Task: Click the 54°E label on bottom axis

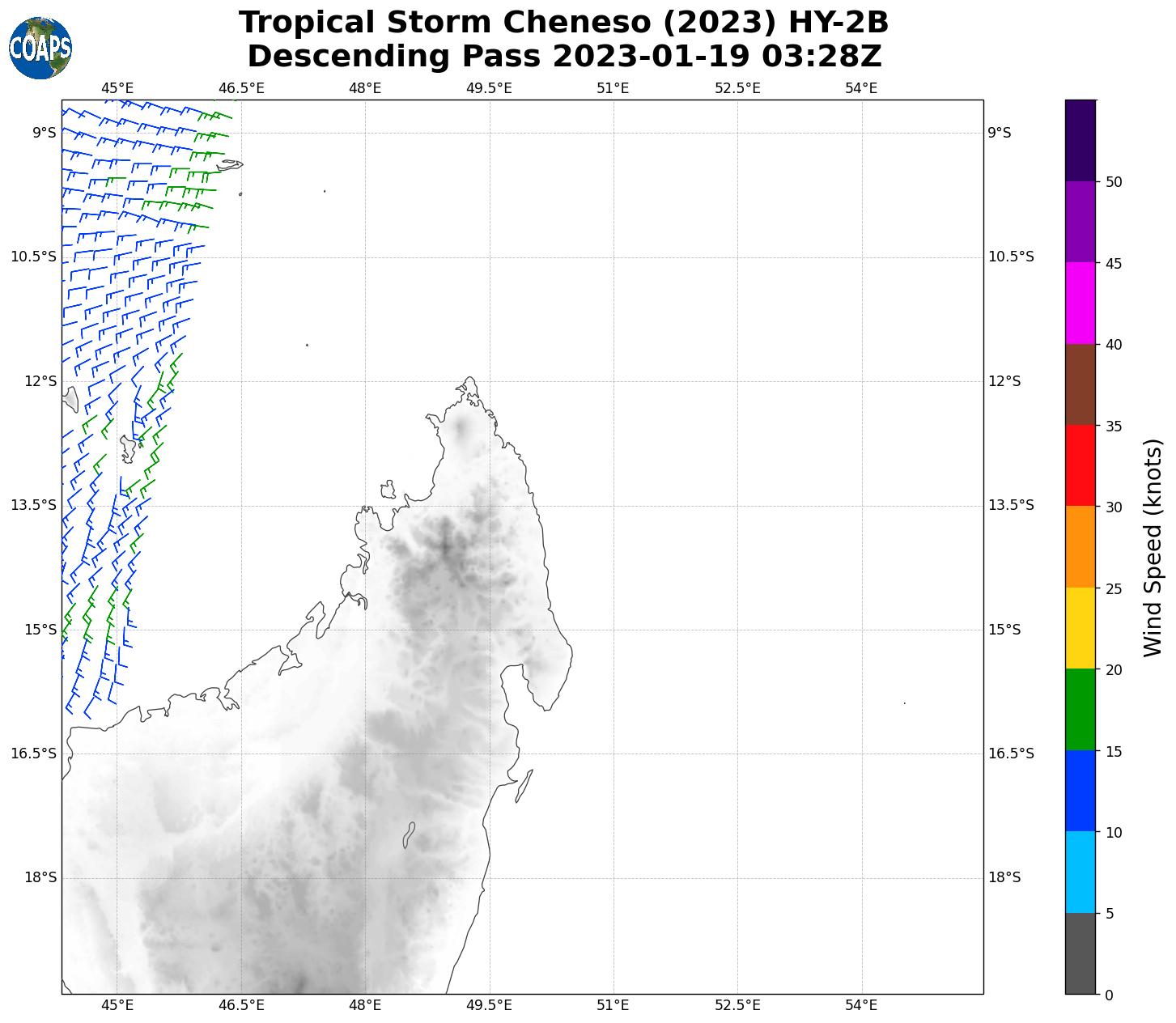Action: coord(861,1005)
